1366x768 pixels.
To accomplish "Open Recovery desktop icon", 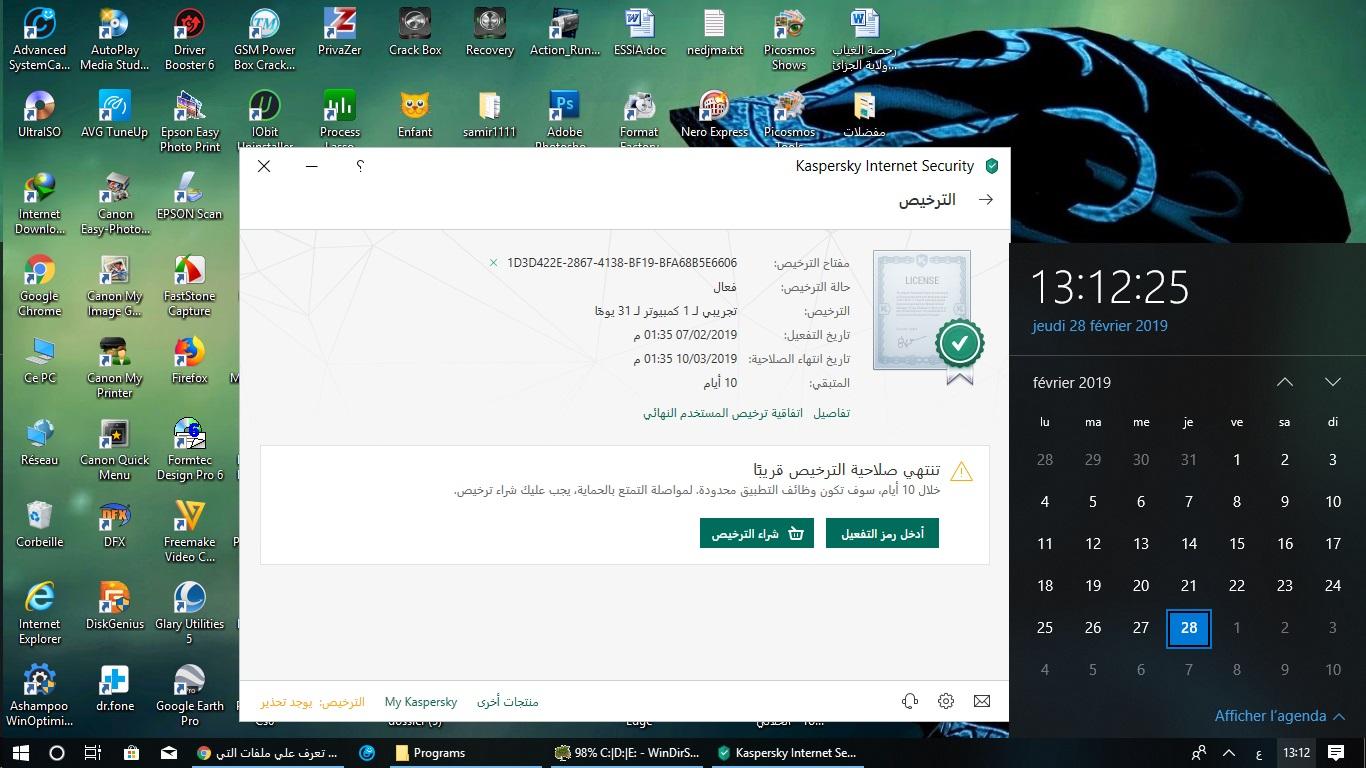I will click(x=490, y=33).
